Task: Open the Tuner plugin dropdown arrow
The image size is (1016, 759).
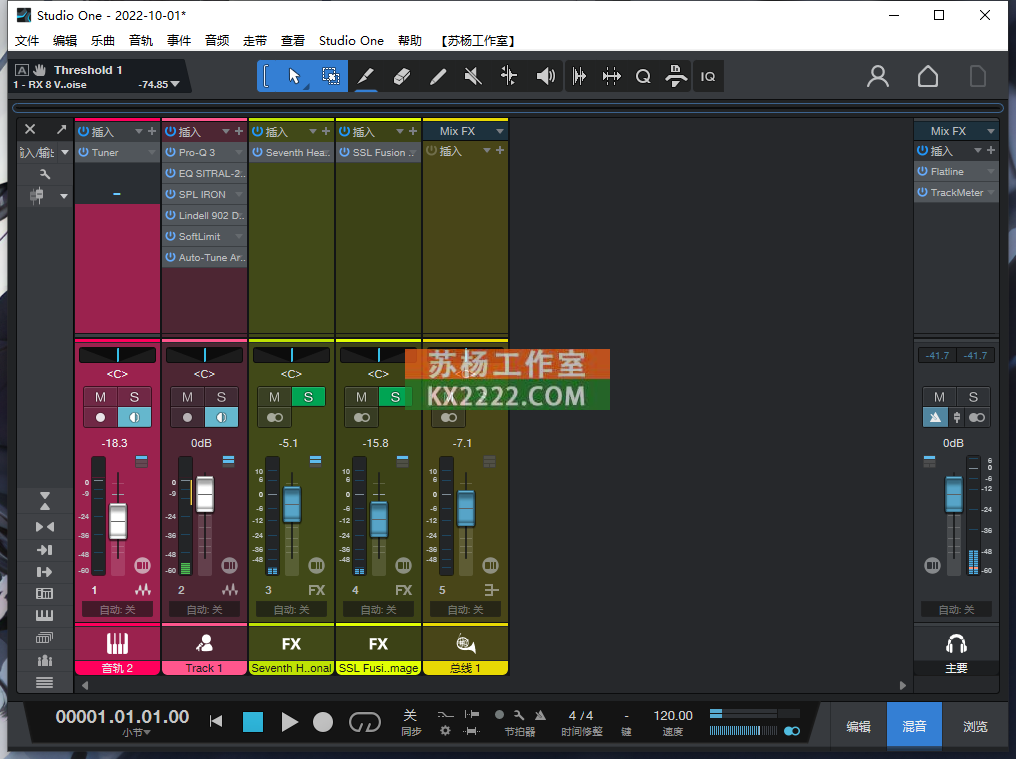Action: click(x=152, y=152)
